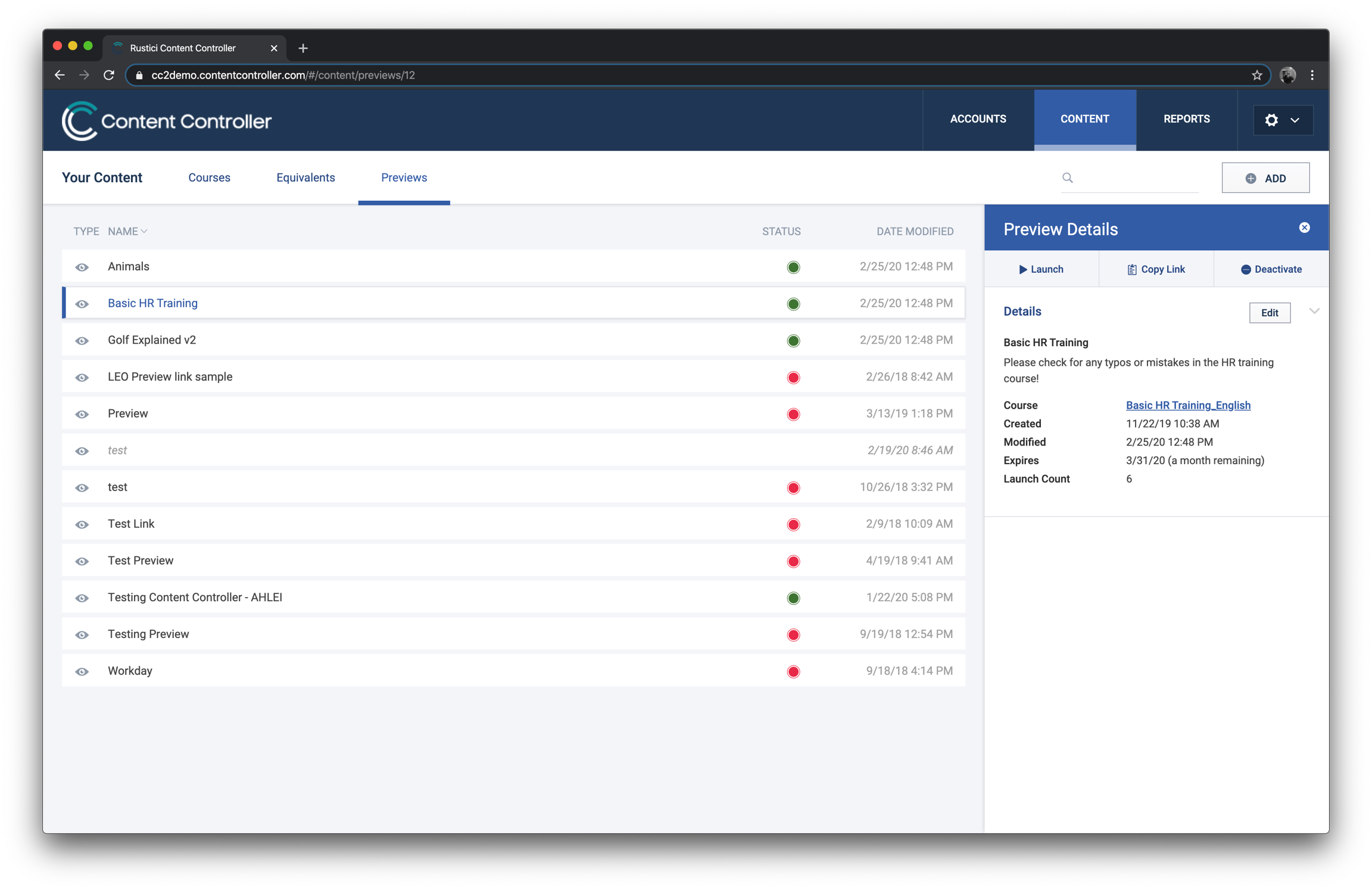Open the settings gear dropdown
The height and width of the screenshot is (890, 1372).
pos(1282,120)
